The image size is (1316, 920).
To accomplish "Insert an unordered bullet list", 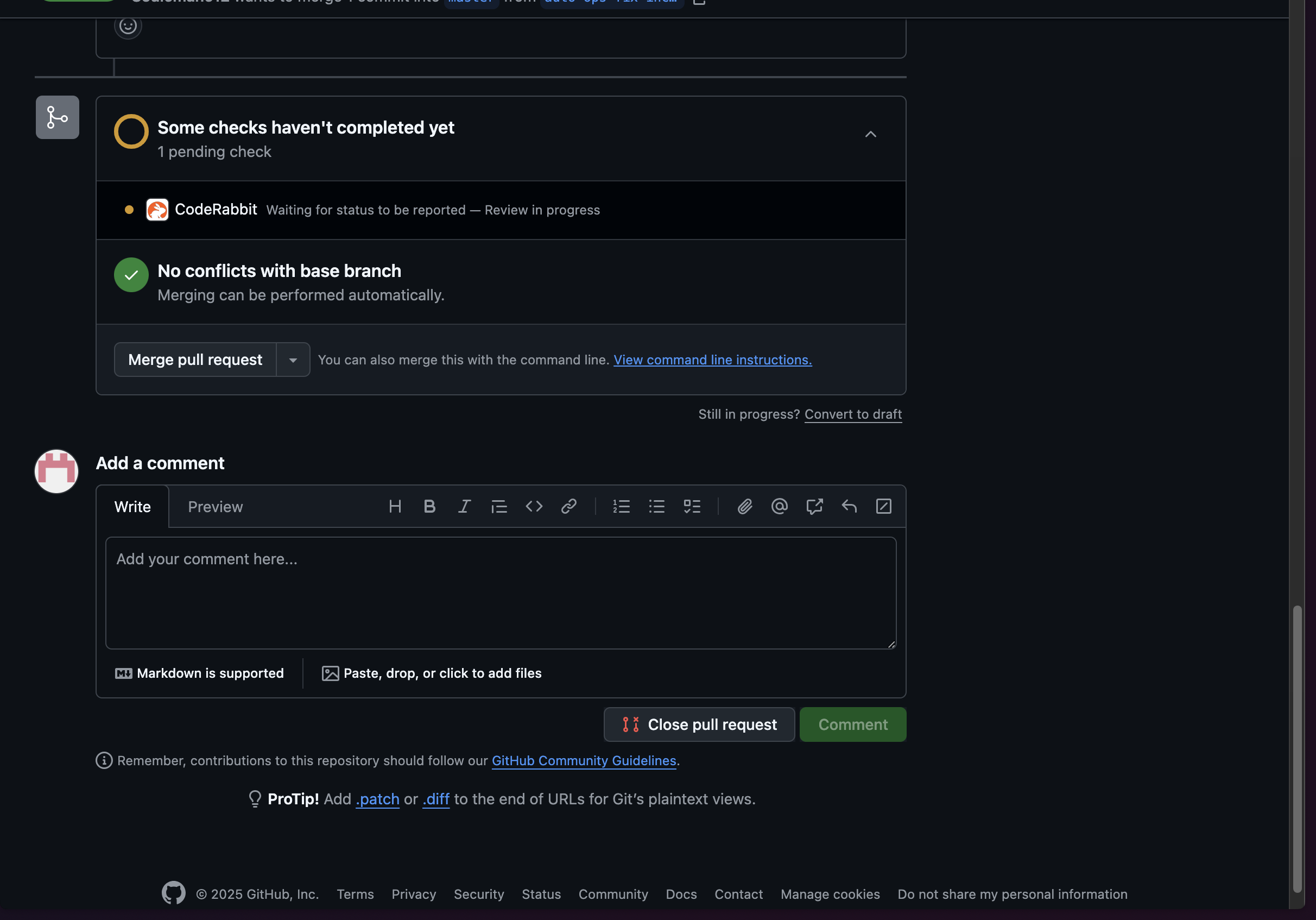I will click(657, 507).
